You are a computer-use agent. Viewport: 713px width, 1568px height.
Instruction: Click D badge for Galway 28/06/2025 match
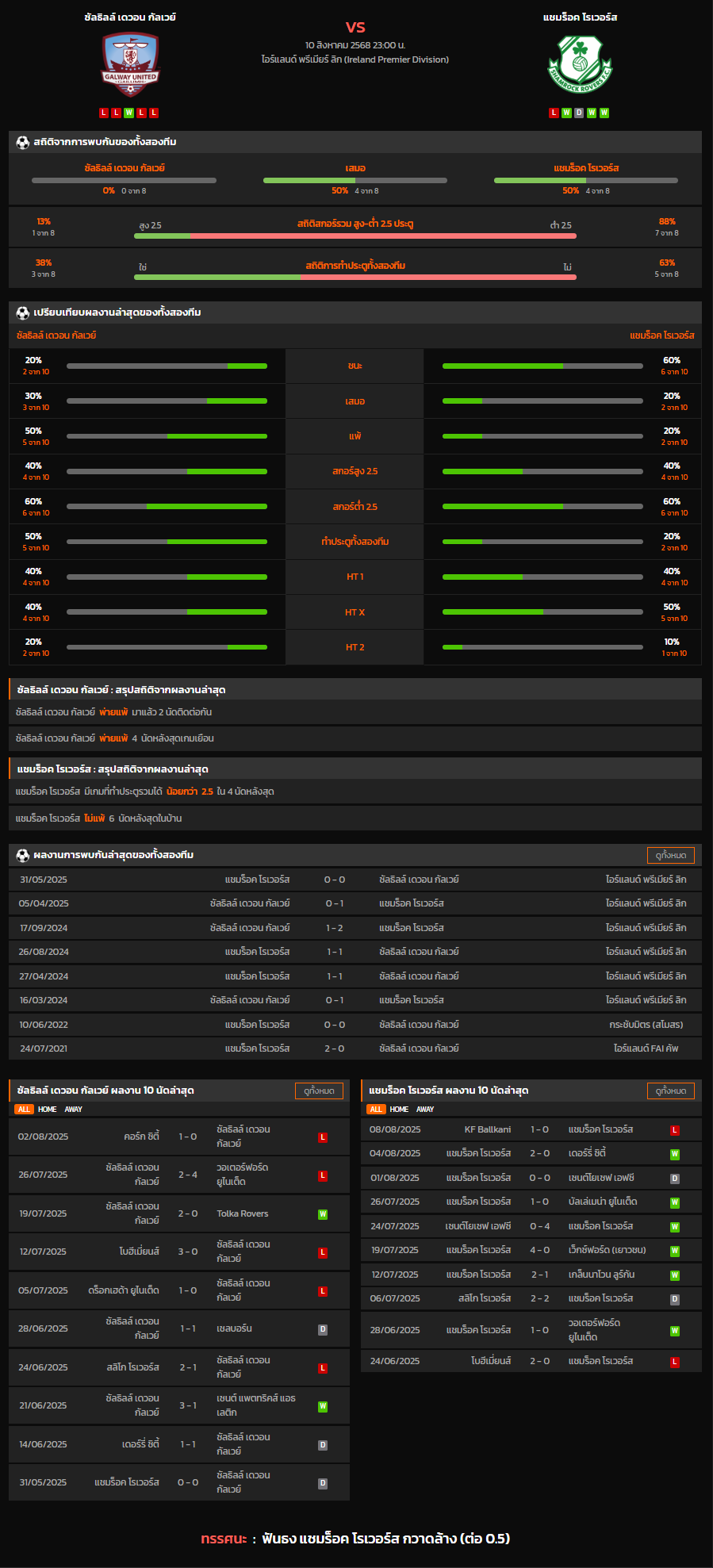tap(323, 1329)
